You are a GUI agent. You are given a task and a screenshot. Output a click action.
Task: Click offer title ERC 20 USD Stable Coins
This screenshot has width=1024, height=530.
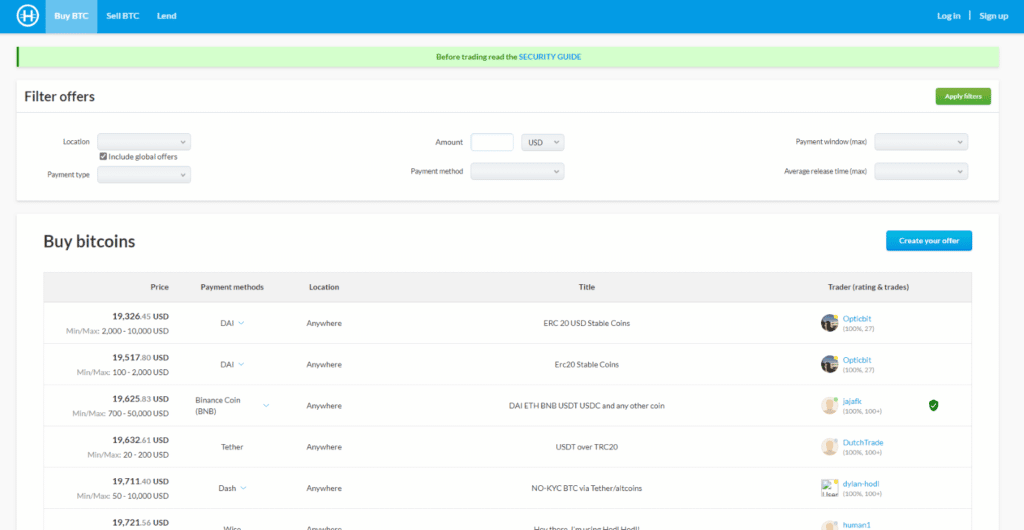(x=586, y=323)
